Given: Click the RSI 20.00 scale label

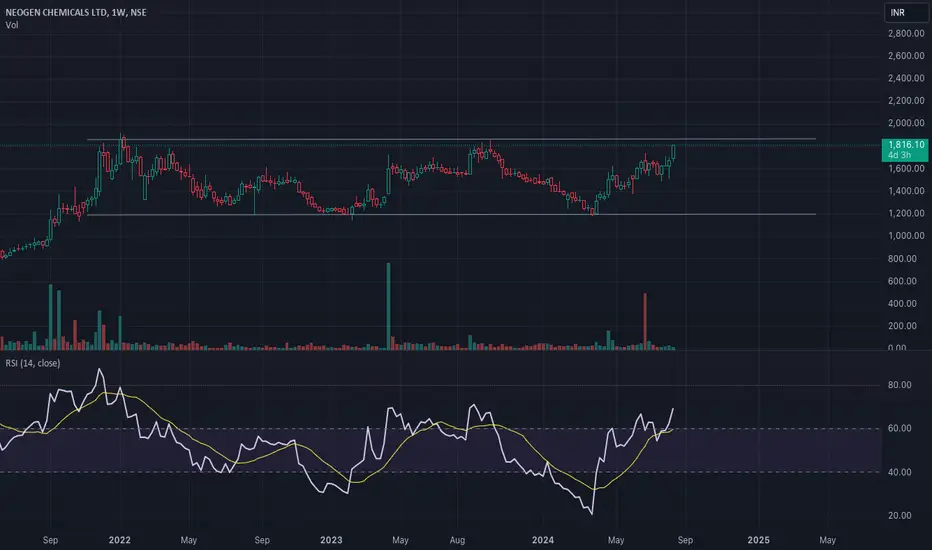Looking at the screenshot, I should [899, 516].
